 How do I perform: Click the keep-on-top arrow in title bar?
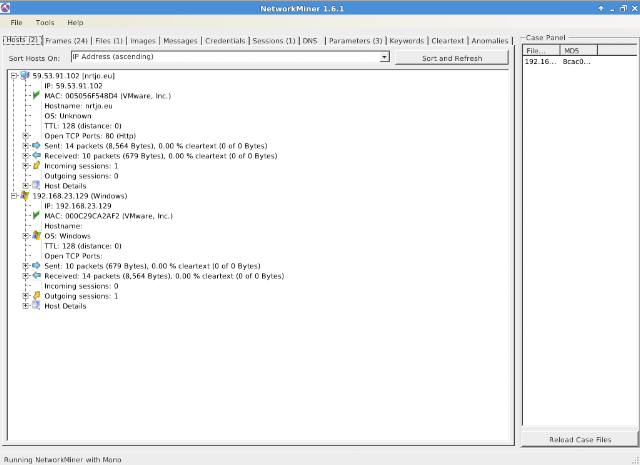tap(601, 8)
